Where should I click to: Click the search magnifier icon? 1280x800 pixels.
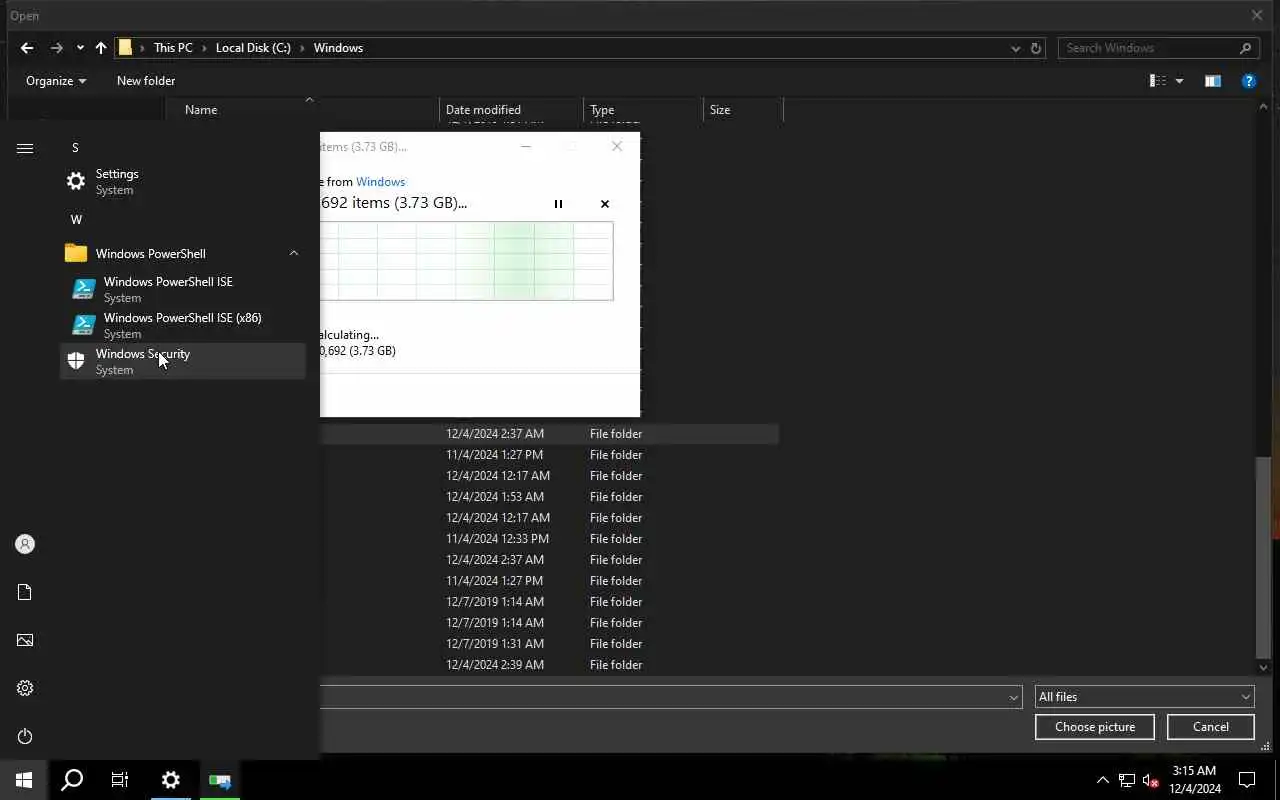click(x=1245, y=48)
